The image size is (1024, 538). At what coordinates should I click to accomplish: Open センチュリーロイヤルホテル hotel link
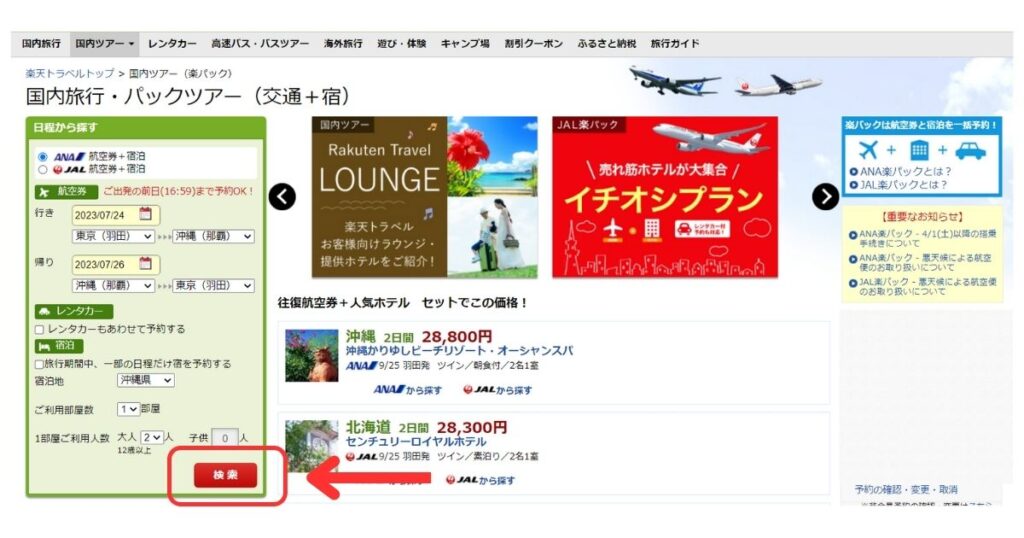coord(416,442)
